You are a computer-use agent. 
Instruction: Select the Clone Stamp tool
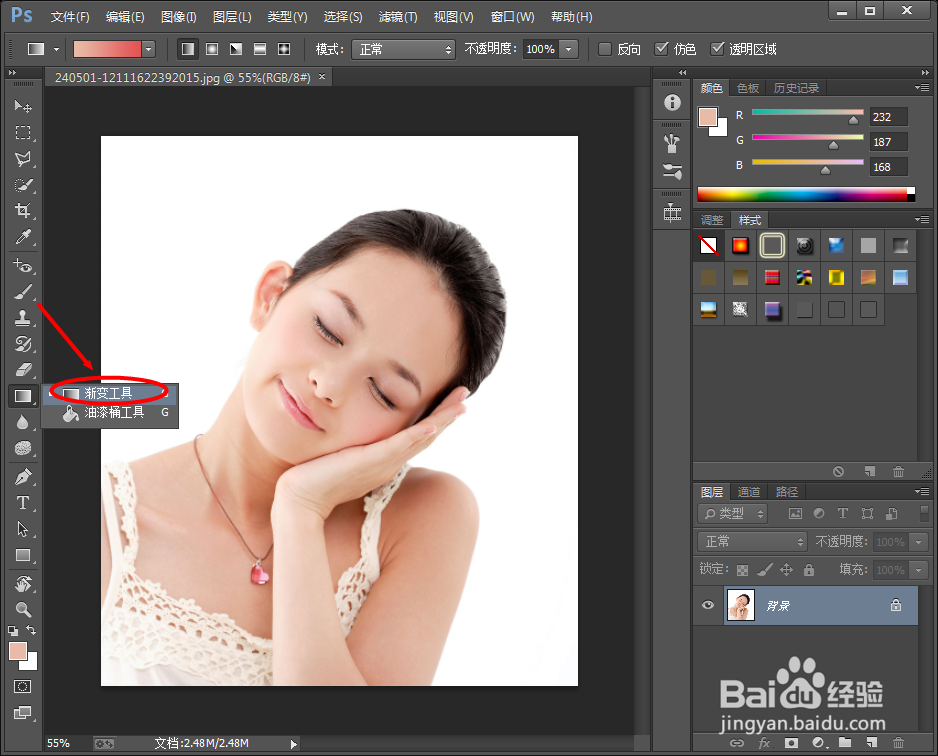23,317
